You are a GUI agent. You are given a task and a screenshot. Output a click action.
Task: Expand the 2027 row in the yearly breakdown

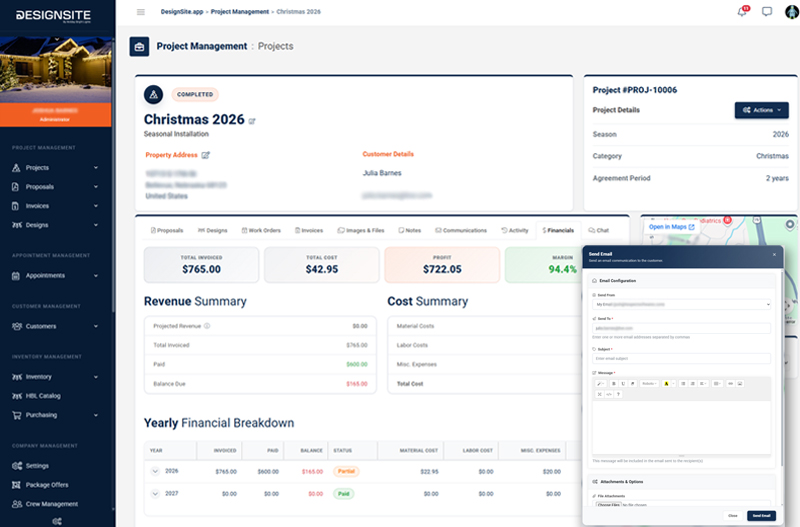coord(156,494)
